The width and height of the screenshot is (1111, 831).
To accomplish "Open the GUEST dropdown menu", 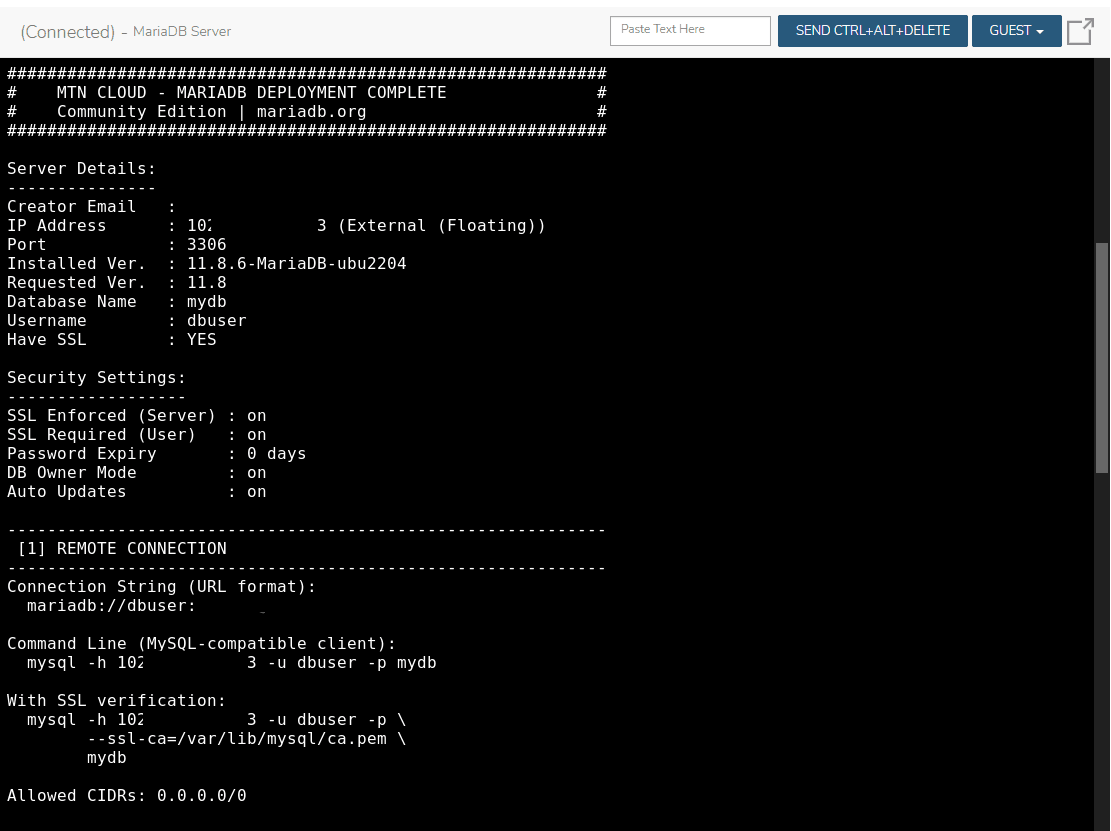I will pyautogui.click(x=1016, y=31).
